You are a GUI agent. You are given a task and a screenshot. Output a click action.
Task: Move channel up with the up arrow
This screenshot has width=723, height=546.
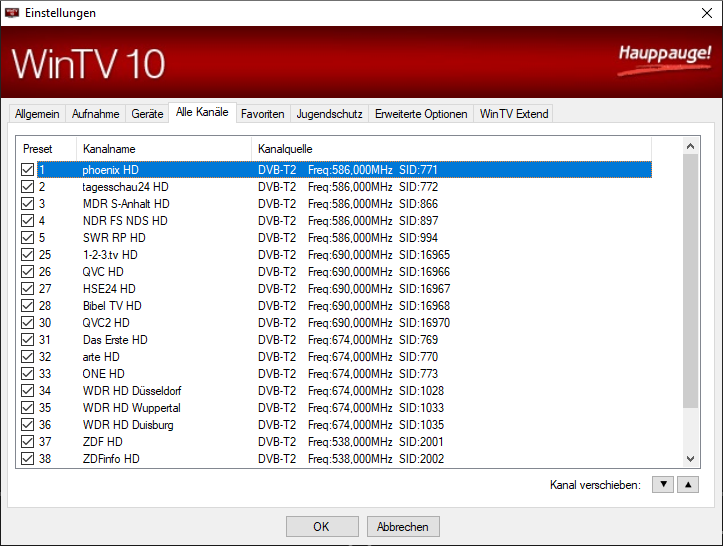[687, 485]
